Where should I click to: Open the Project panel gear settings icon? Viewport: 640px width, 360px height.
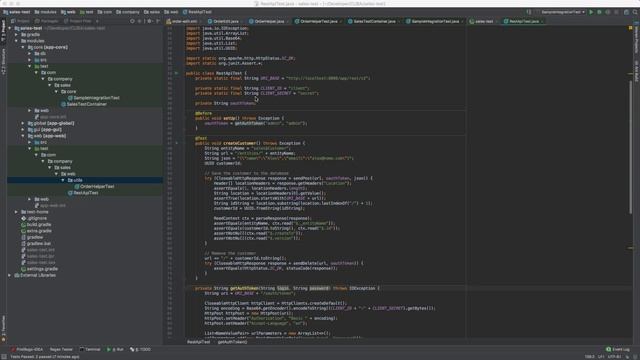tap(149, 21)
